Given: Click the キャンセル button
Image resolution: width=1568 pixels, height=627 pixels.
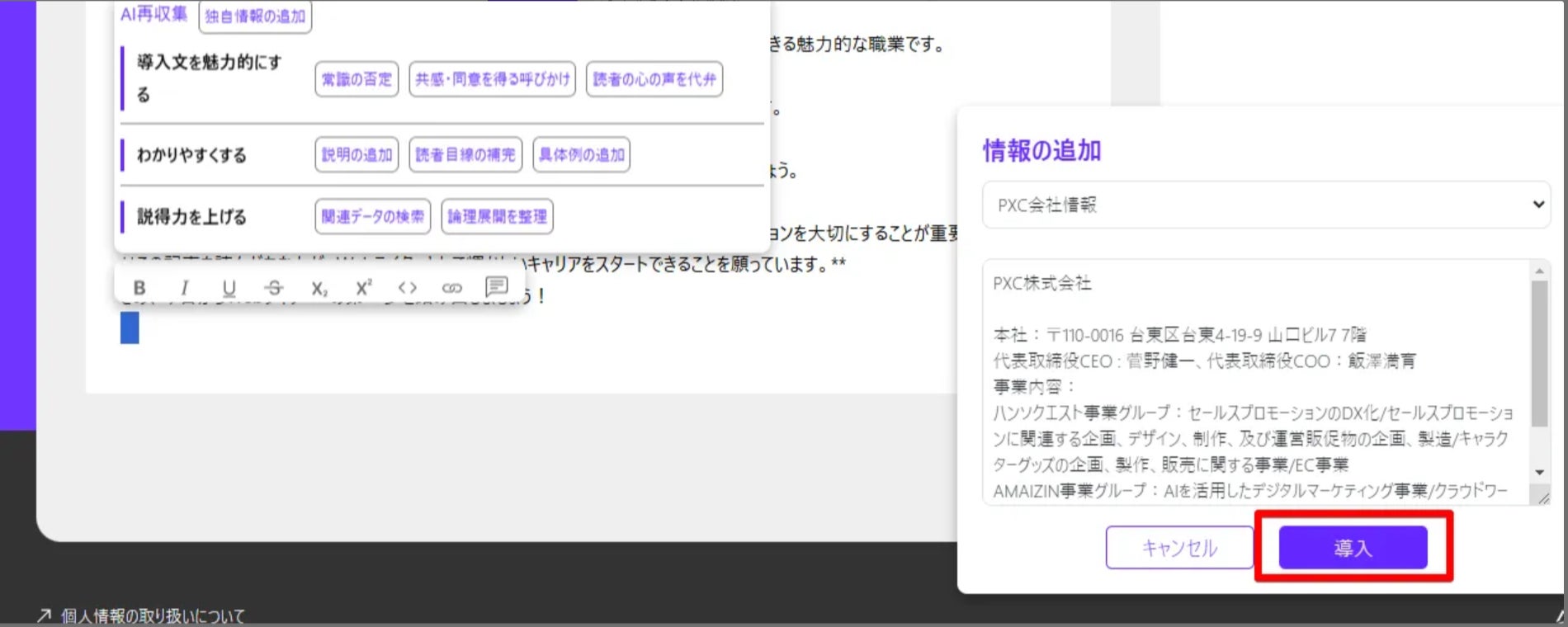Looking at the screenshot, I should click(x=1179, y=548).
